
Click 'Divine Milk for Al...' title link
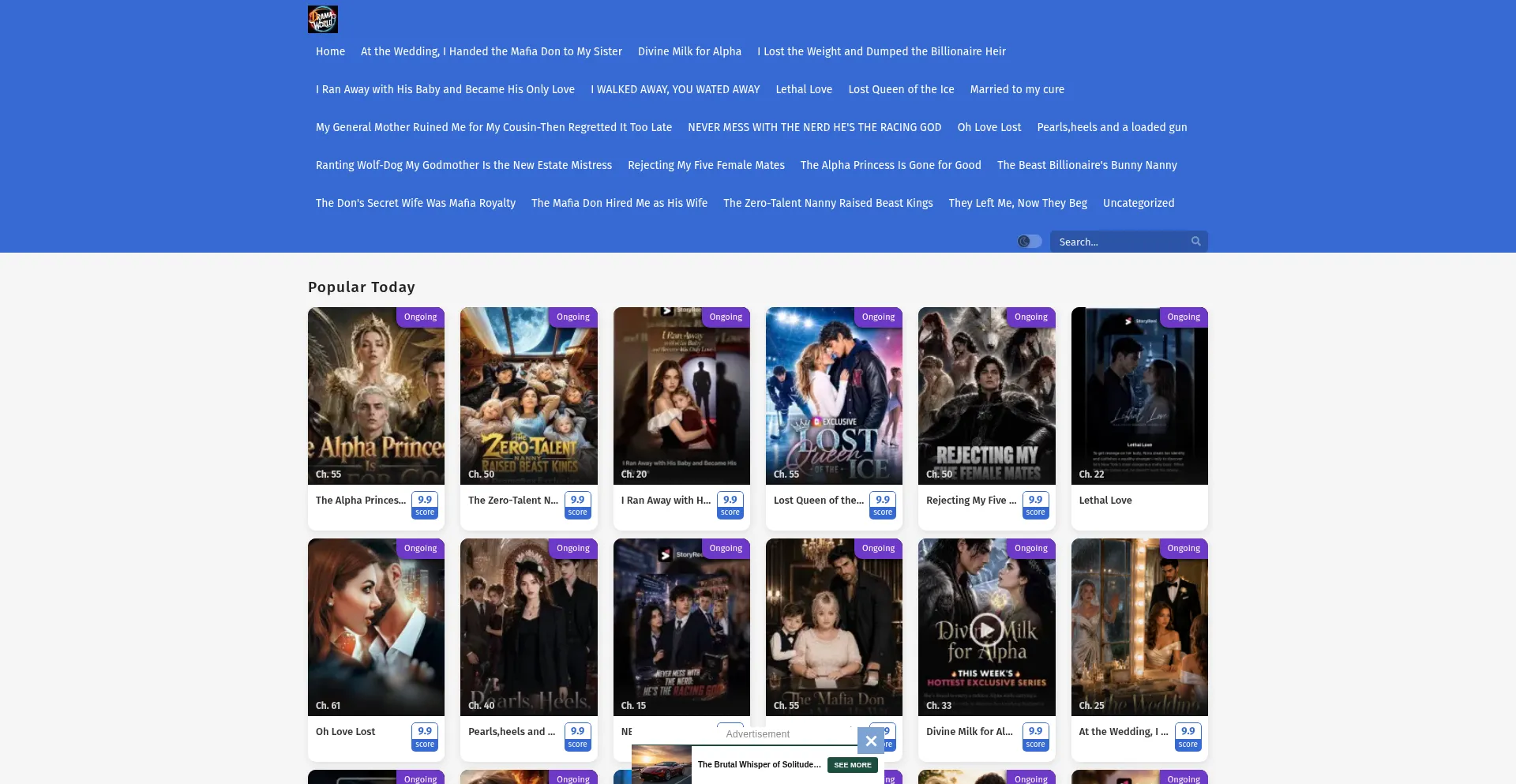pyautogui.click(x=970, y=732)
